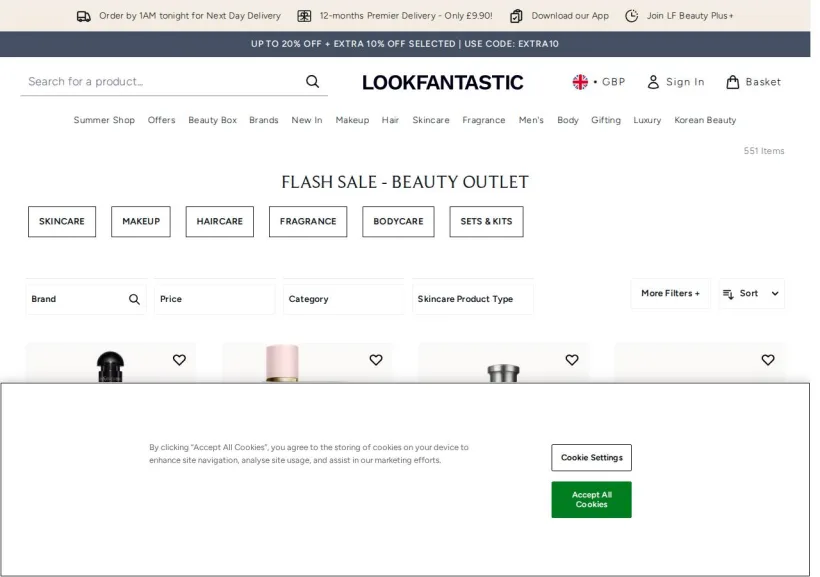The image size is (820, 577).
Task: Click the Download our App phone icon
Action: point(516,16)
